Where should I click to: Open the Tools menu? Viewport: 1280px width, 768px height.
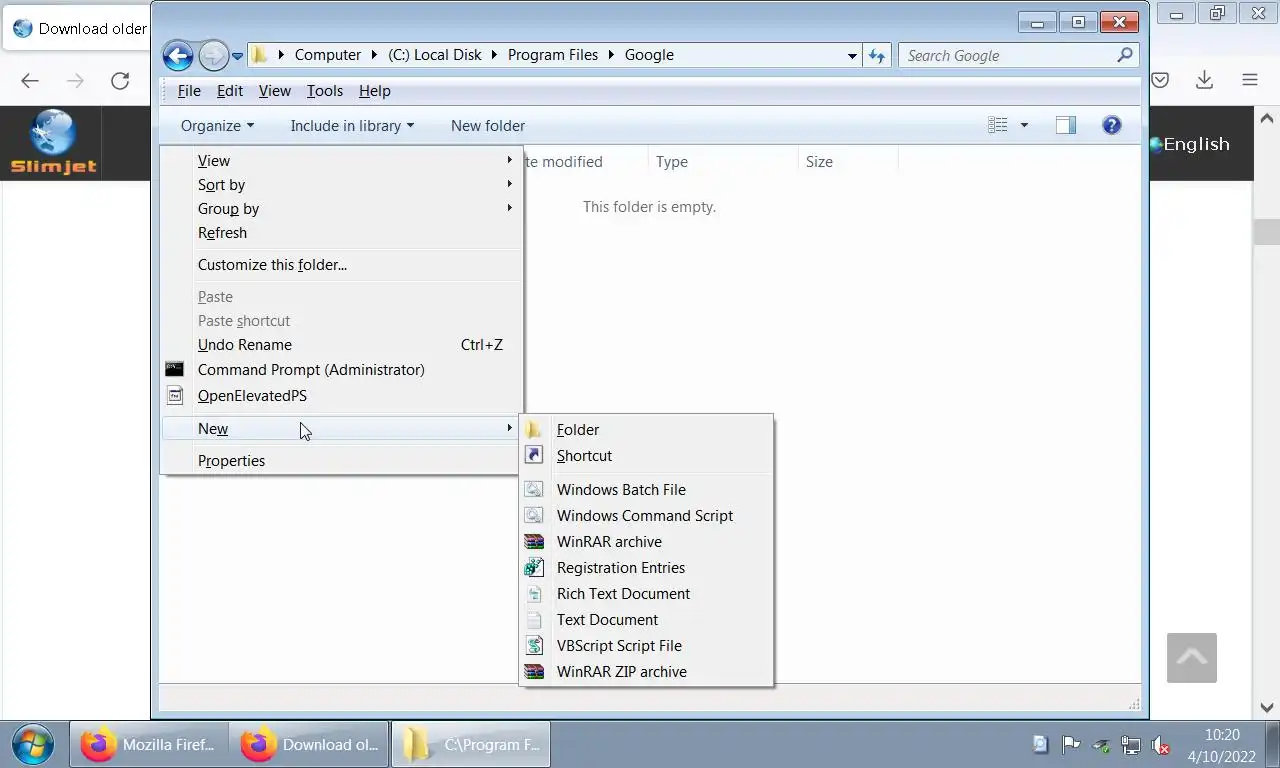click(325, 91)
